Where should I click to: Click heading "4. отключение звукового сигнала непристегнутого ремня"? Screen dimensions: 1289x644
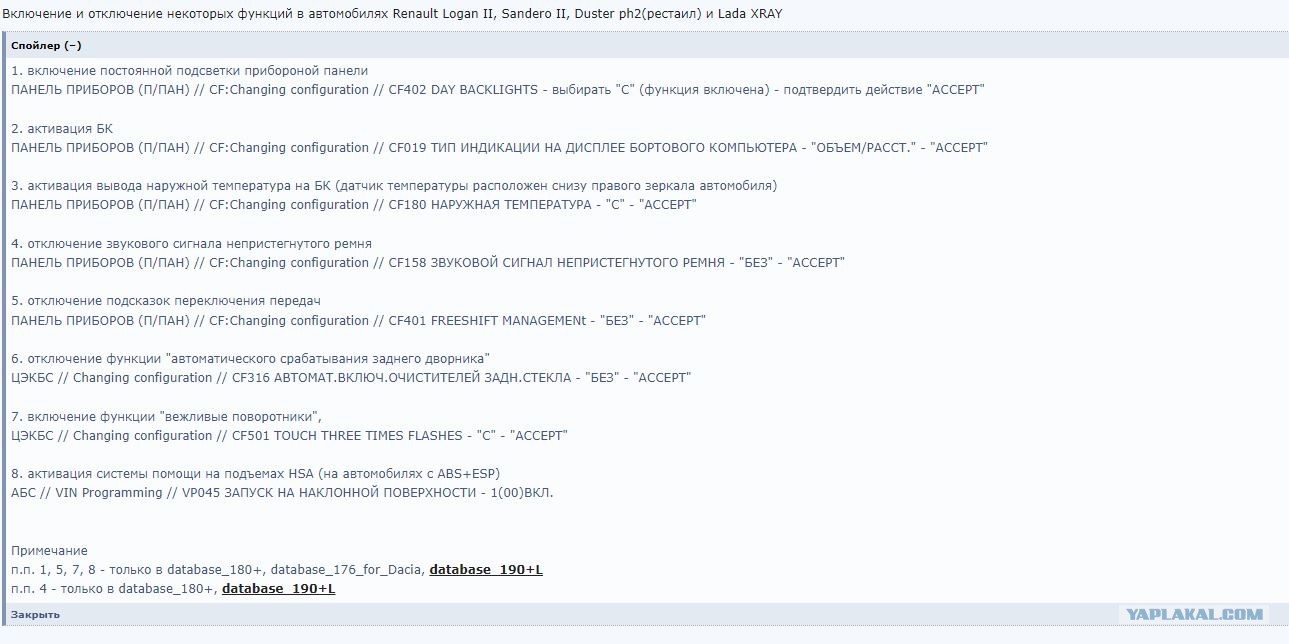pos(191,244)
